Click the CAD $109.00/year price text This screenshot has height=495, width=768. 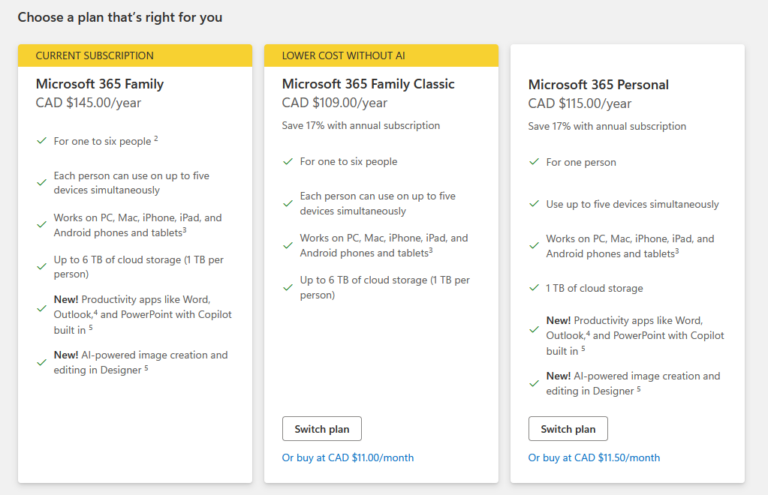(x=334, y=103)
